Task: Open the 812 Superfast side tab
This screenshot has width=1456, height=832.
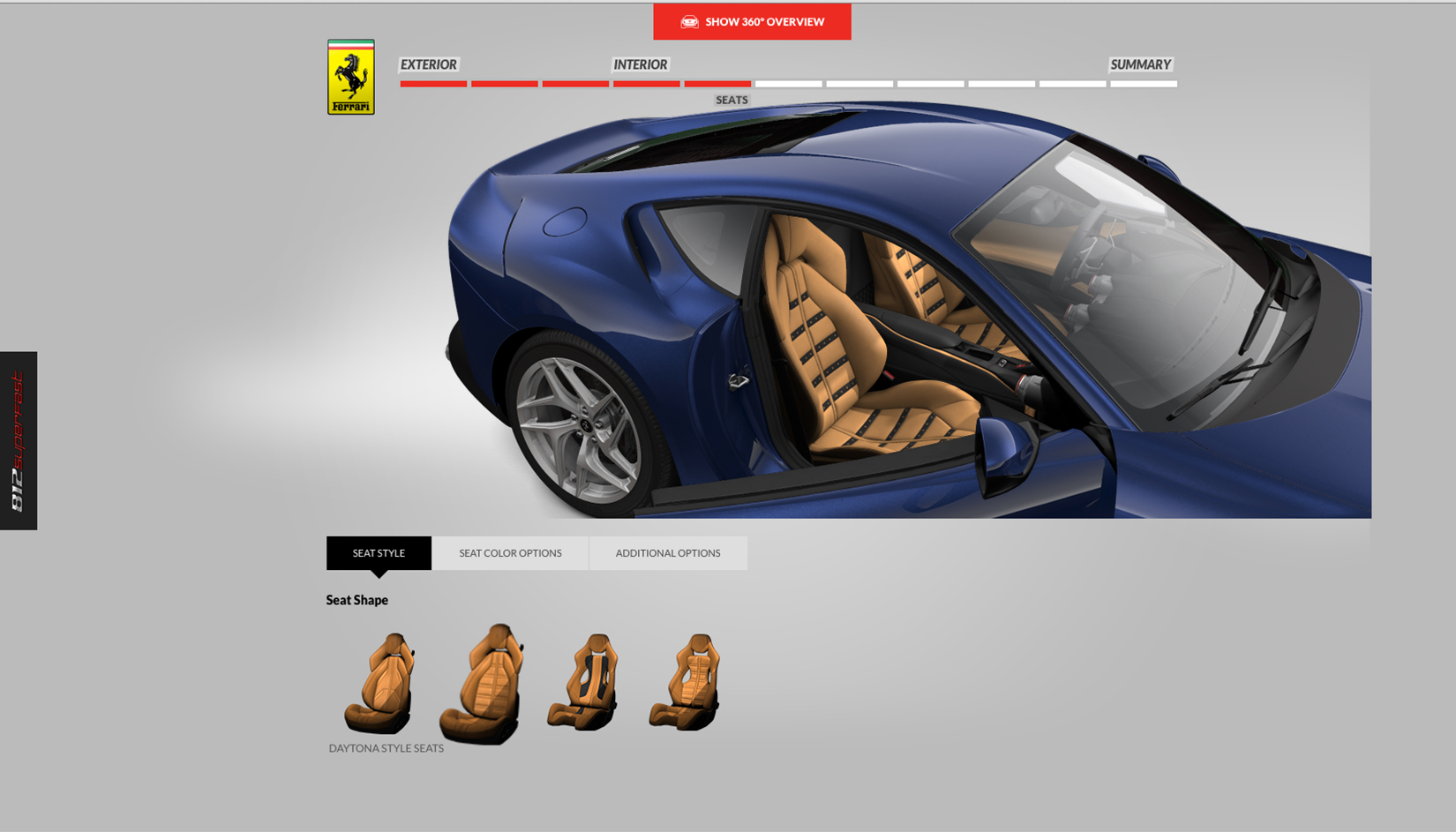Action: 19,440
